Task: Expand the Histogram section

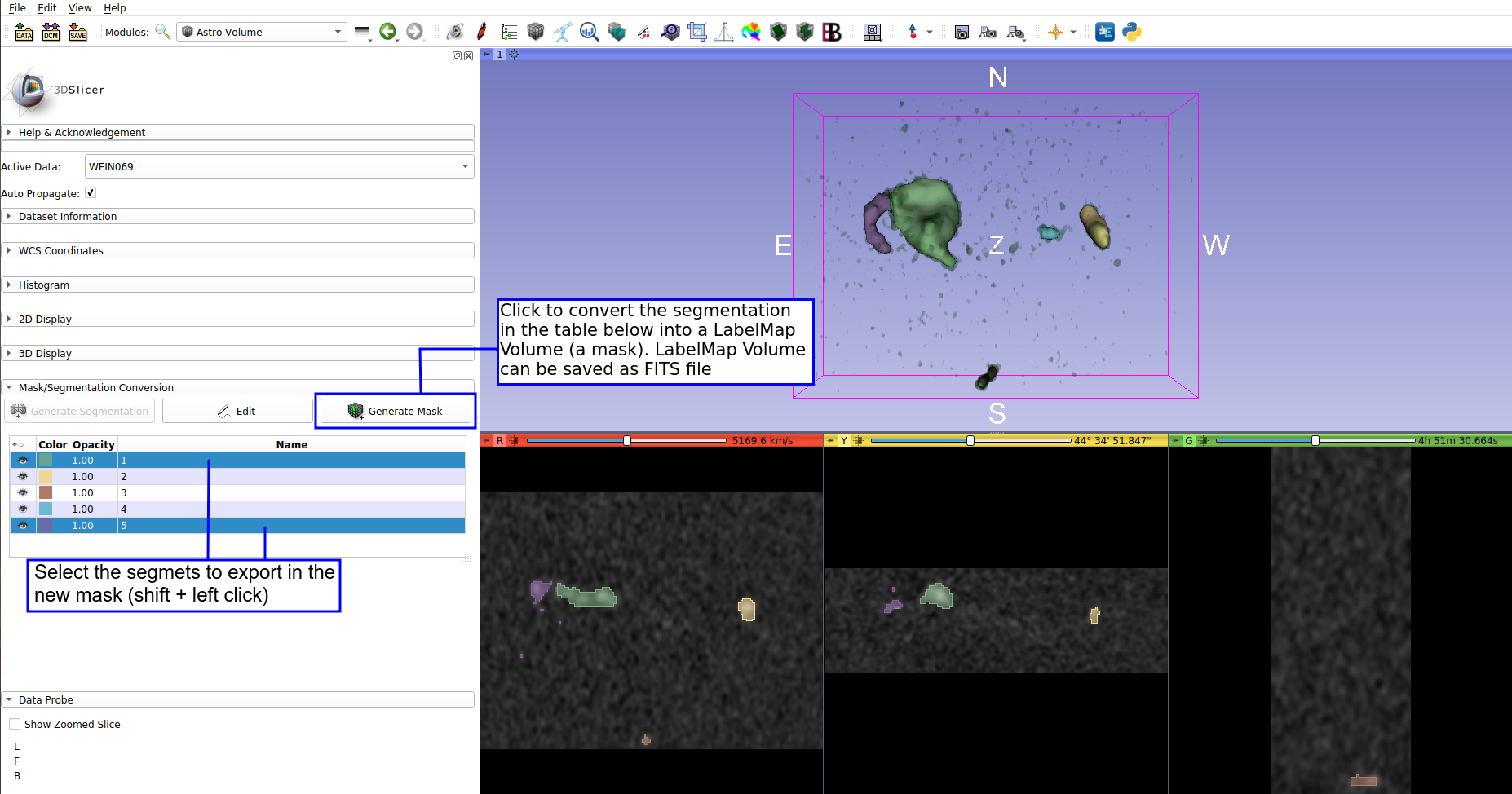Action: 44,285
